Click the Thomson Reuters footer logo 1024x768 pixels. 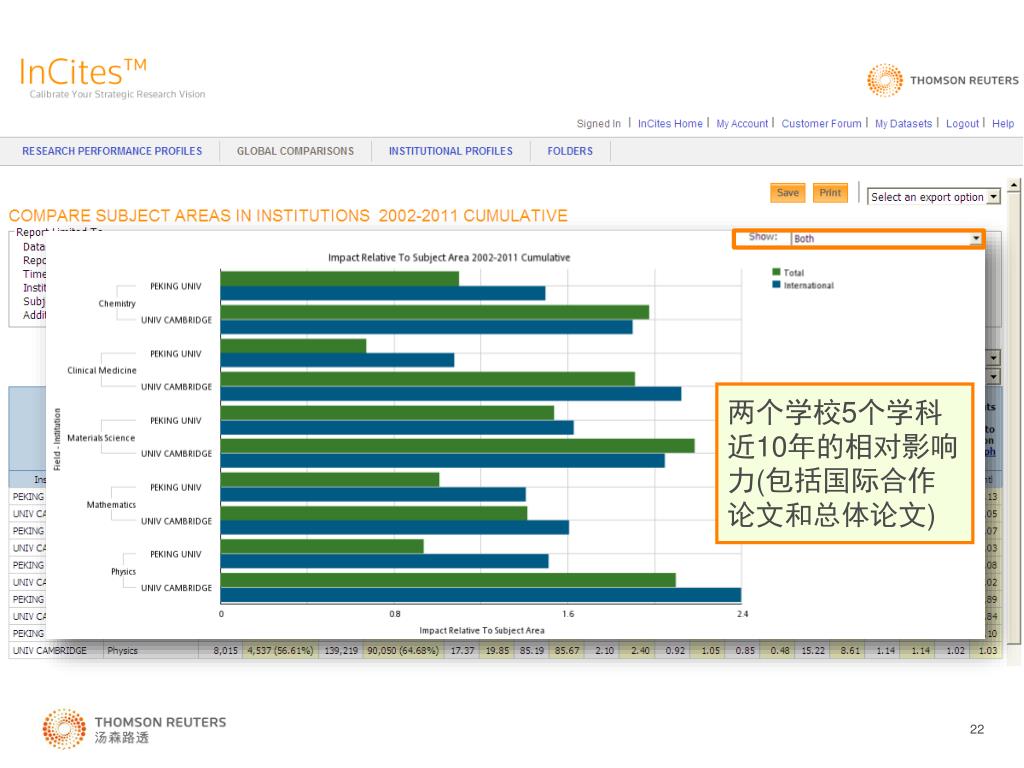(x=134, y=729)
